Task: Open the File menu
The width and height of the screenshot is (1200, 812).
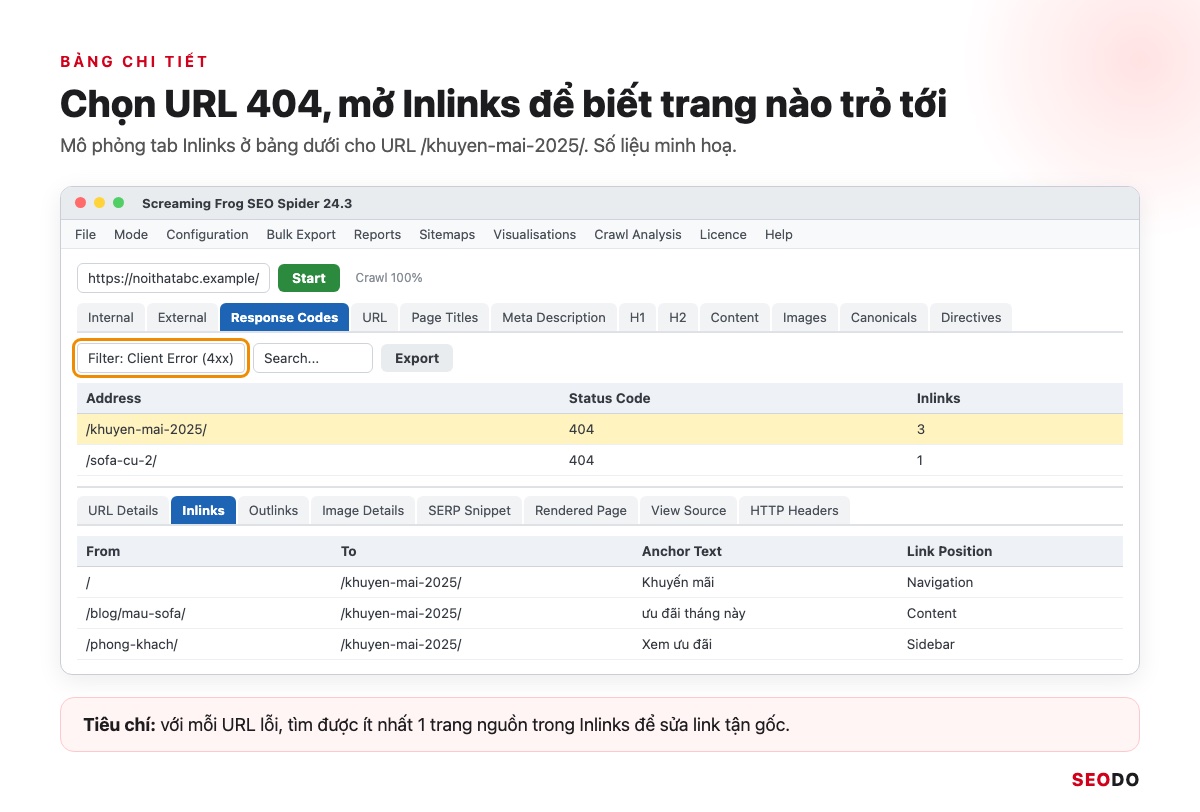Action: tap(86, 234)
